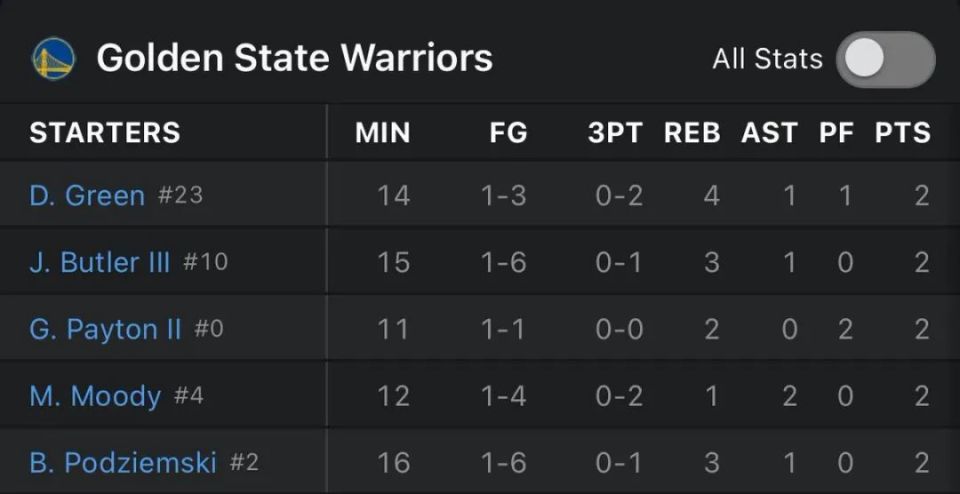Sort by the PTS column header
This screenshot has height=494, width=960.
click(x=903, y=133)
